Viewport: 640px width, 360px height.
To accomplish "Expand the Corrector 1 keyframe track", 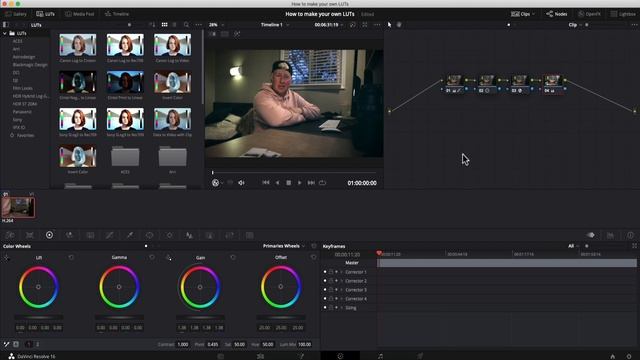I will tap(342, 272).
